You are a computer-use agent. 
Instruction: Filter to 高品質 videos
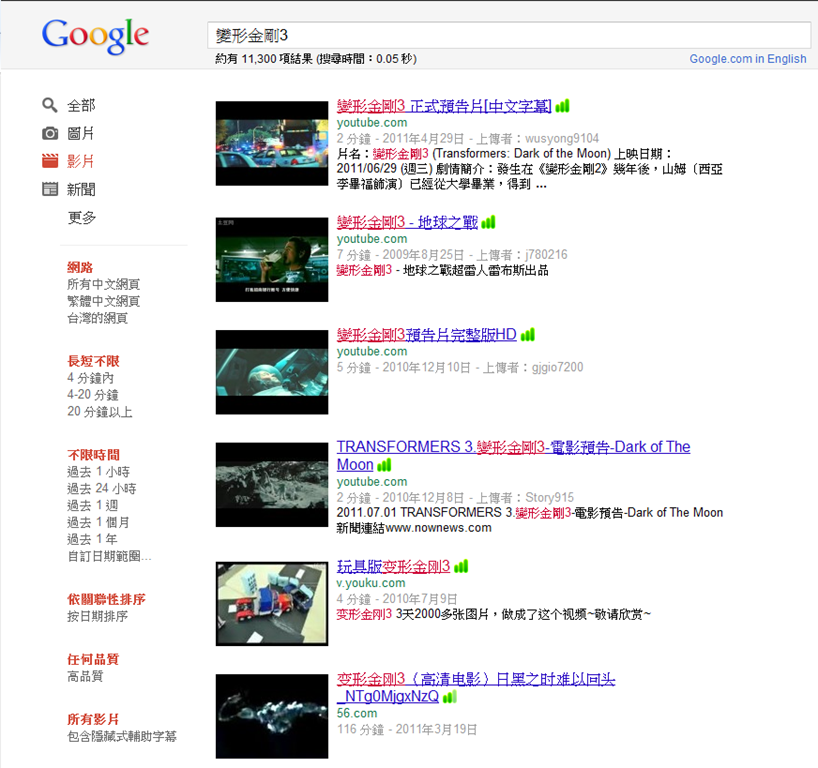85,676
